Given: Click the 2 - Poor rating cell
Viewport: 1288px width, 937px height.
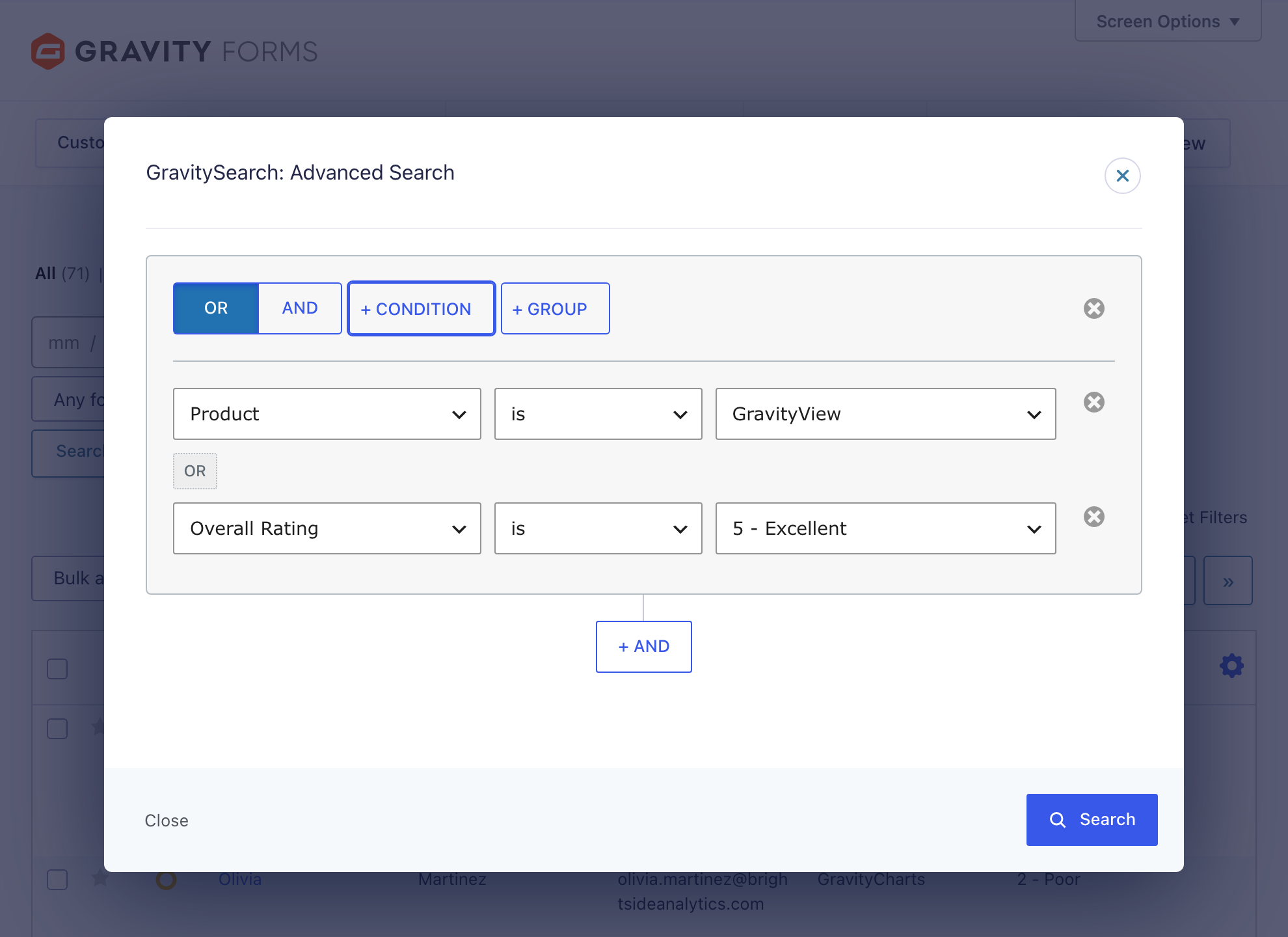Looking at the screenshot, I should [x=1048, y=880].
